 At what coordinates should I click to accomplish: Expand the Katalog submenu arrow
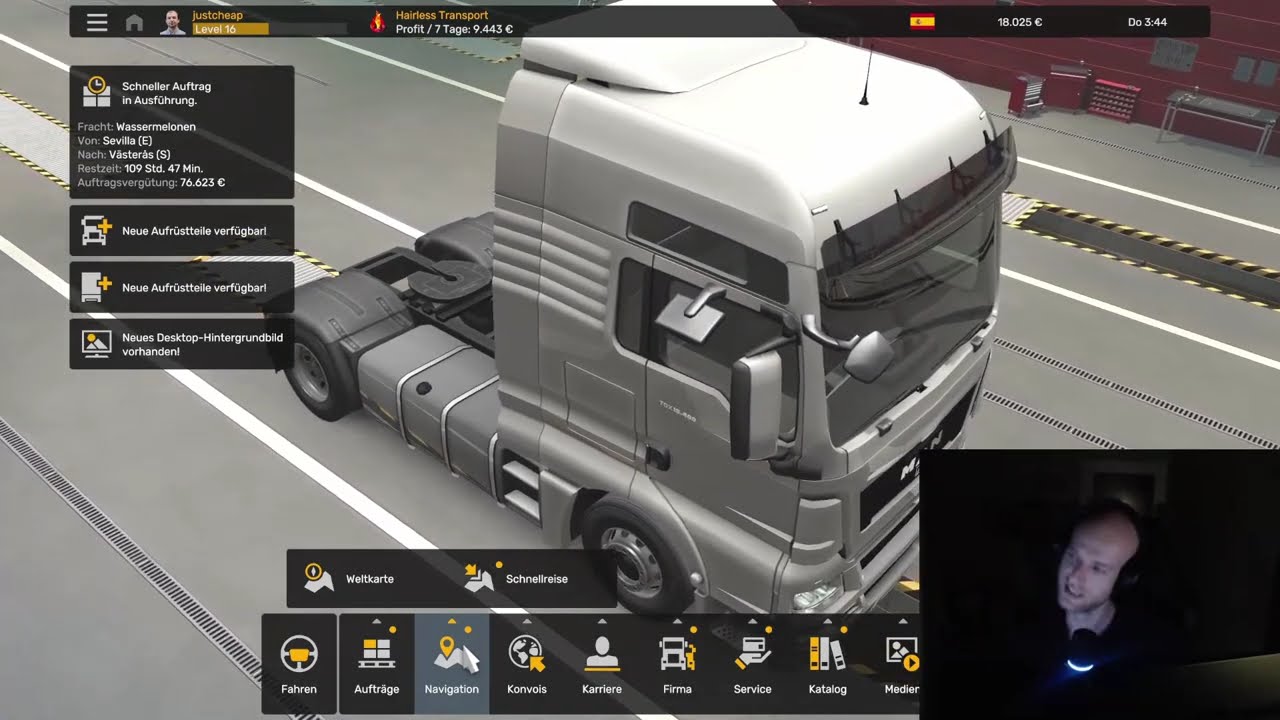coord(827,621)
